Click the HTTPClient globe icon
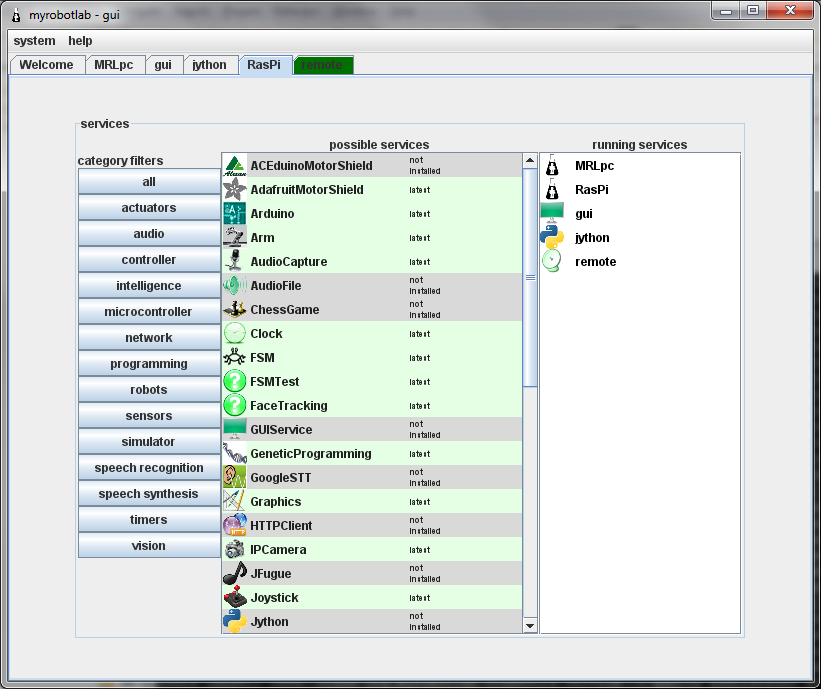 coord(235,525)
